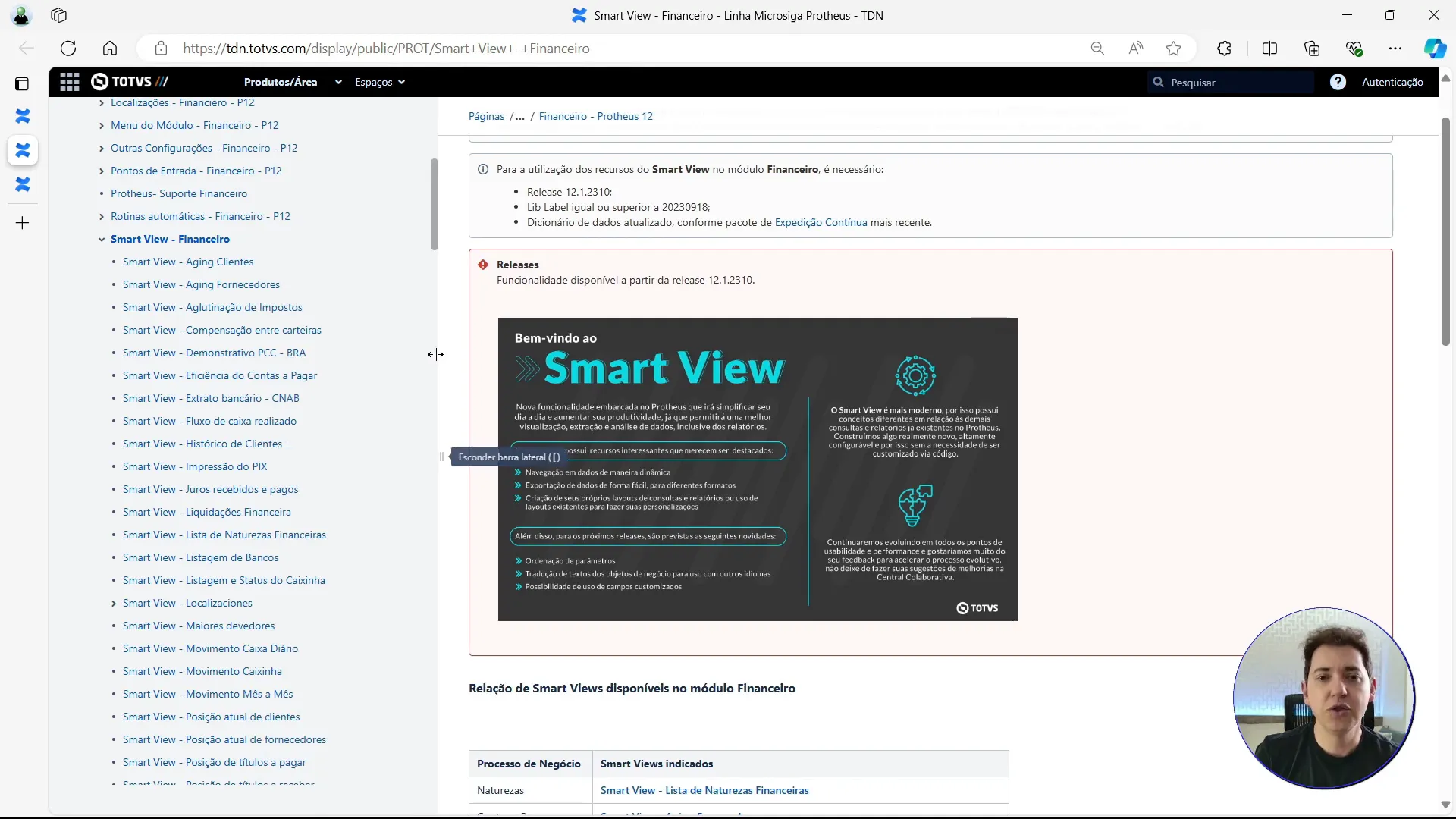Viewport: 1456px width, 819px height.
Task: Start Read Aloud from address bar
Action: [1135, 49]
